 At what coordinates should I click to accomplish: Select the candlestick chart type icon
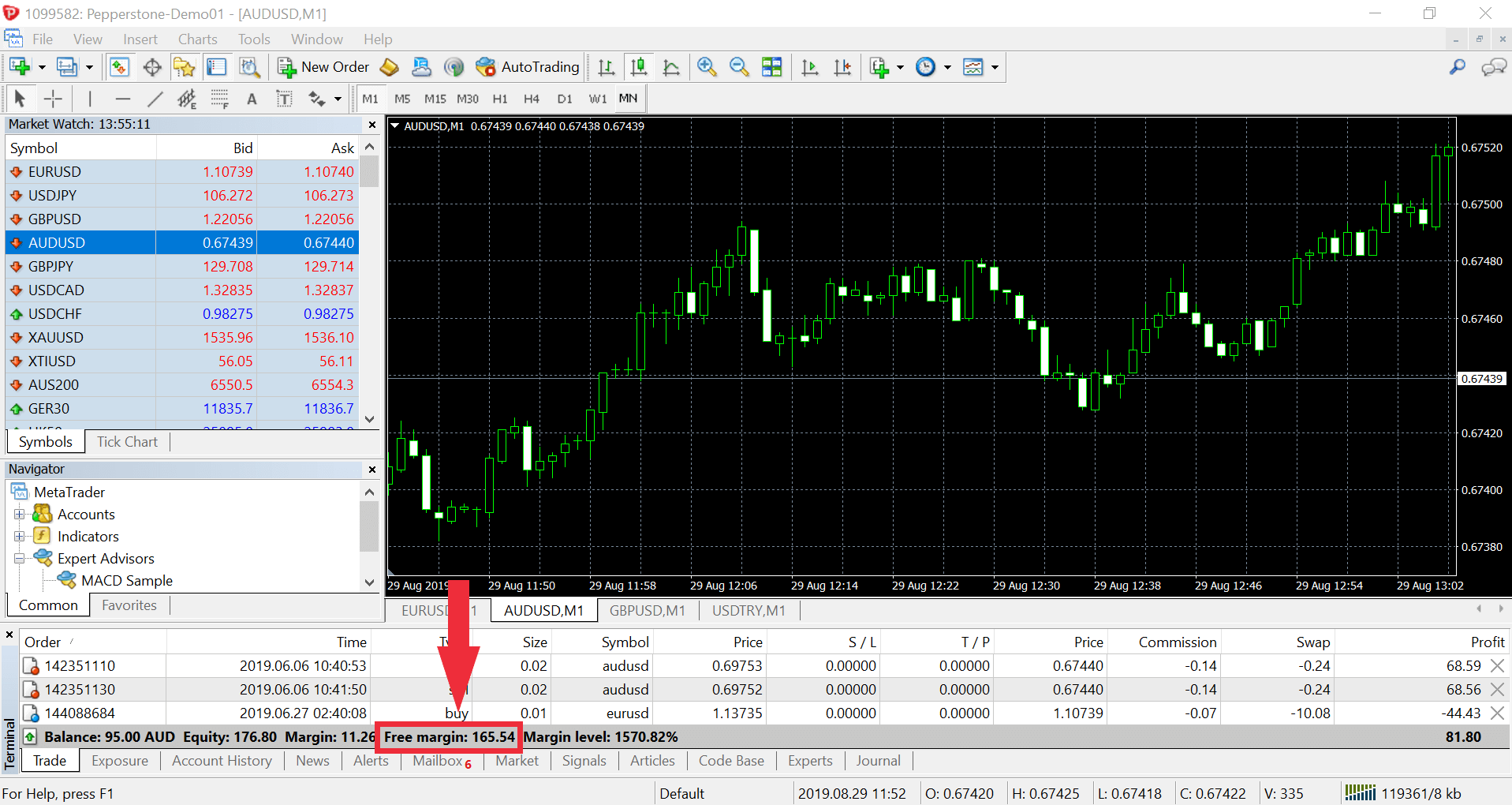[x=639, y=67]
